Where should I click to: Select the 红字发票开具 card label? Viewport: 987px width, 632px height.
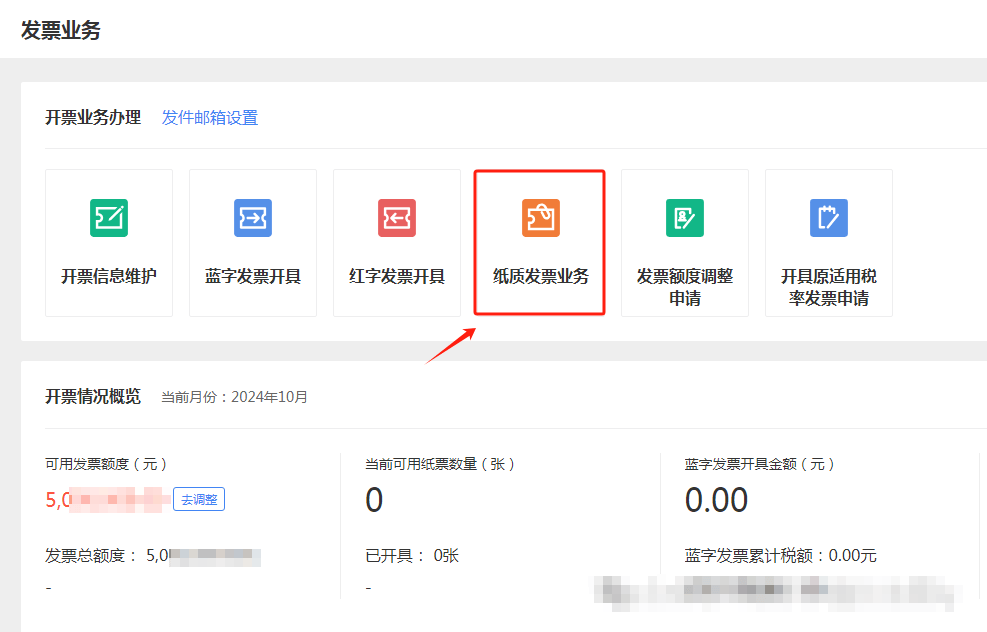tap(397, 276)
